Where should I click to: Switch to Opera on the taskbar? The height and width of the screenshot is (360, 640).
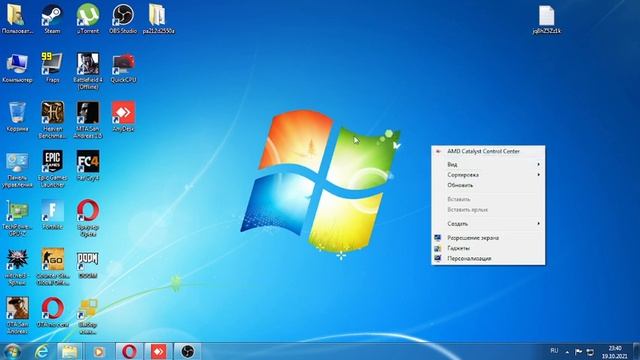[129, 351]
